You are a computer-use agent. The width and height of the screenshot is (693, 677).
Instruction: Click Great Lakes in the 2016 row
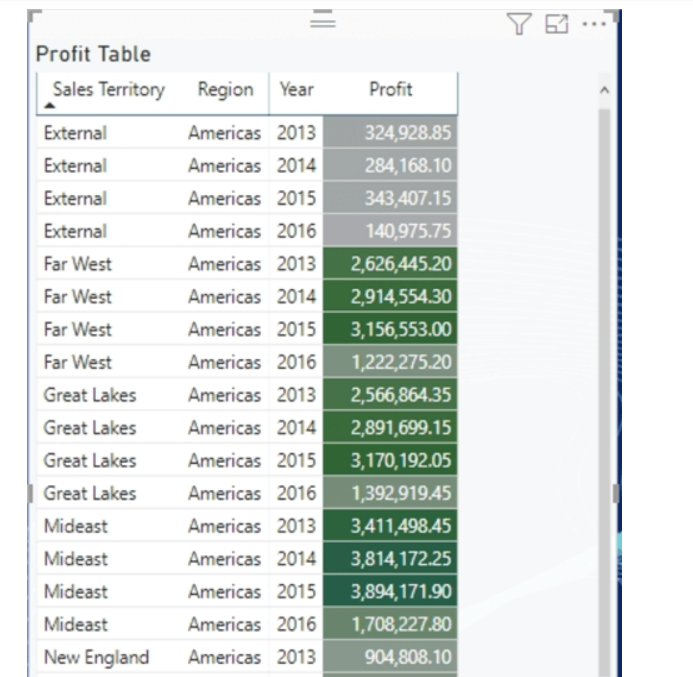(90, 493)
